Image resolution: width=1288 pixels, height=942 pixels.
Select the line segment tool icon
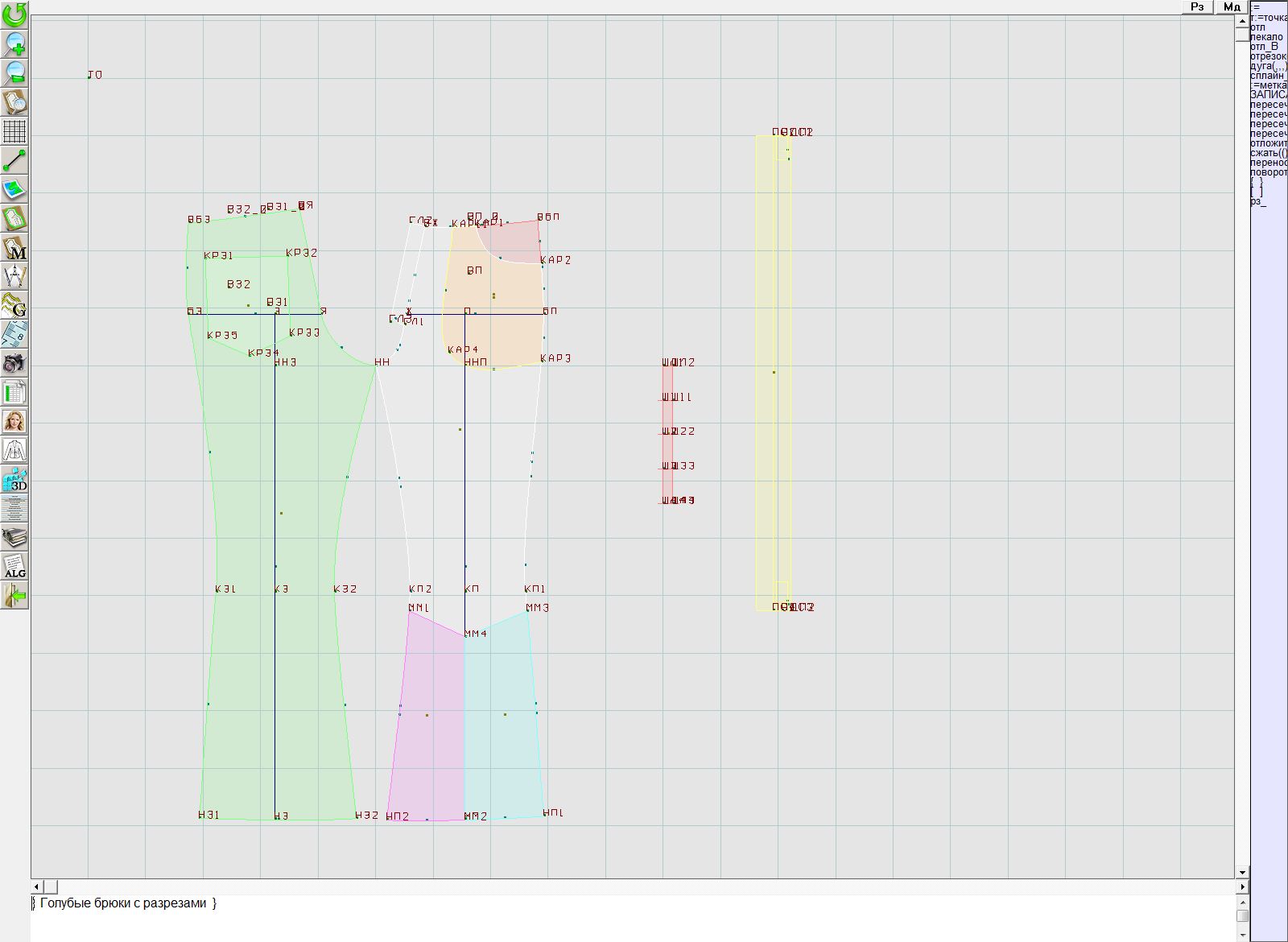point(14,160)
